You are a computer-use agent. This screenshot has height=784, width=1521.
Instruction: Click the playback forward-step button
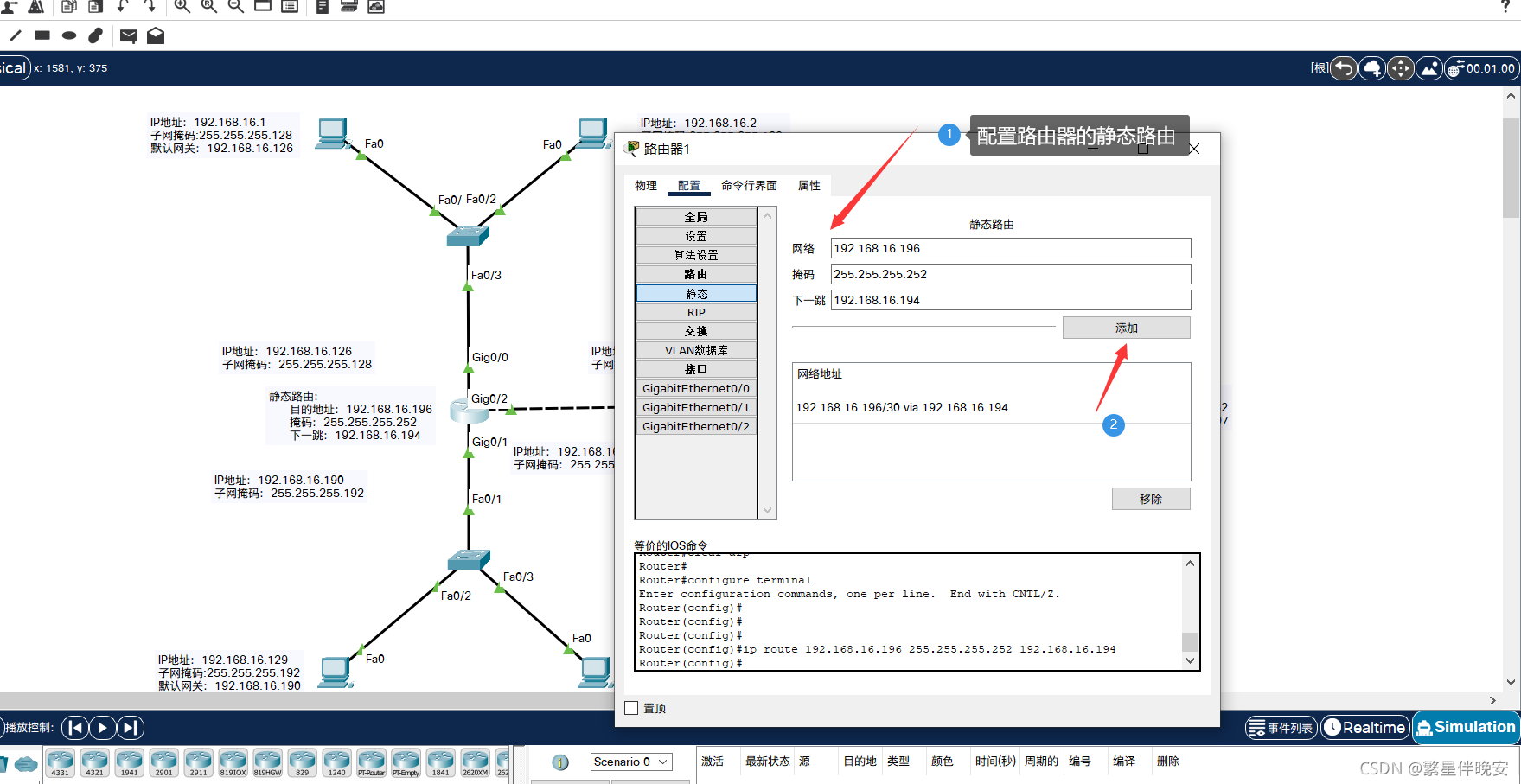pyautogui.click(x=130, y=728)
